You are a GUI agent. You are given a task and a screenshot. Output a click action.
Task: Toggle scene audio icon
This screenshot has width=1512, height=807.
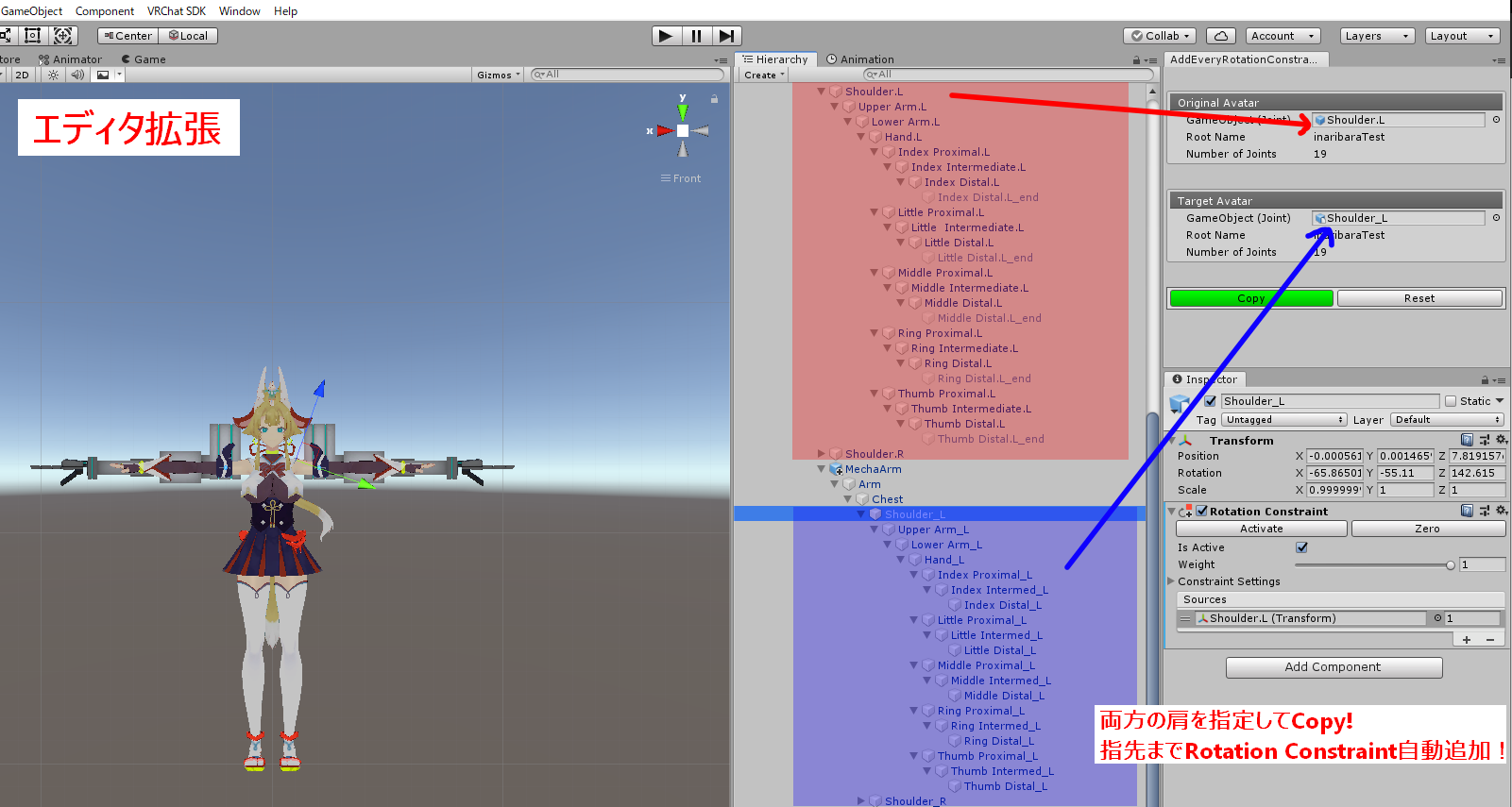pos(77,75)
